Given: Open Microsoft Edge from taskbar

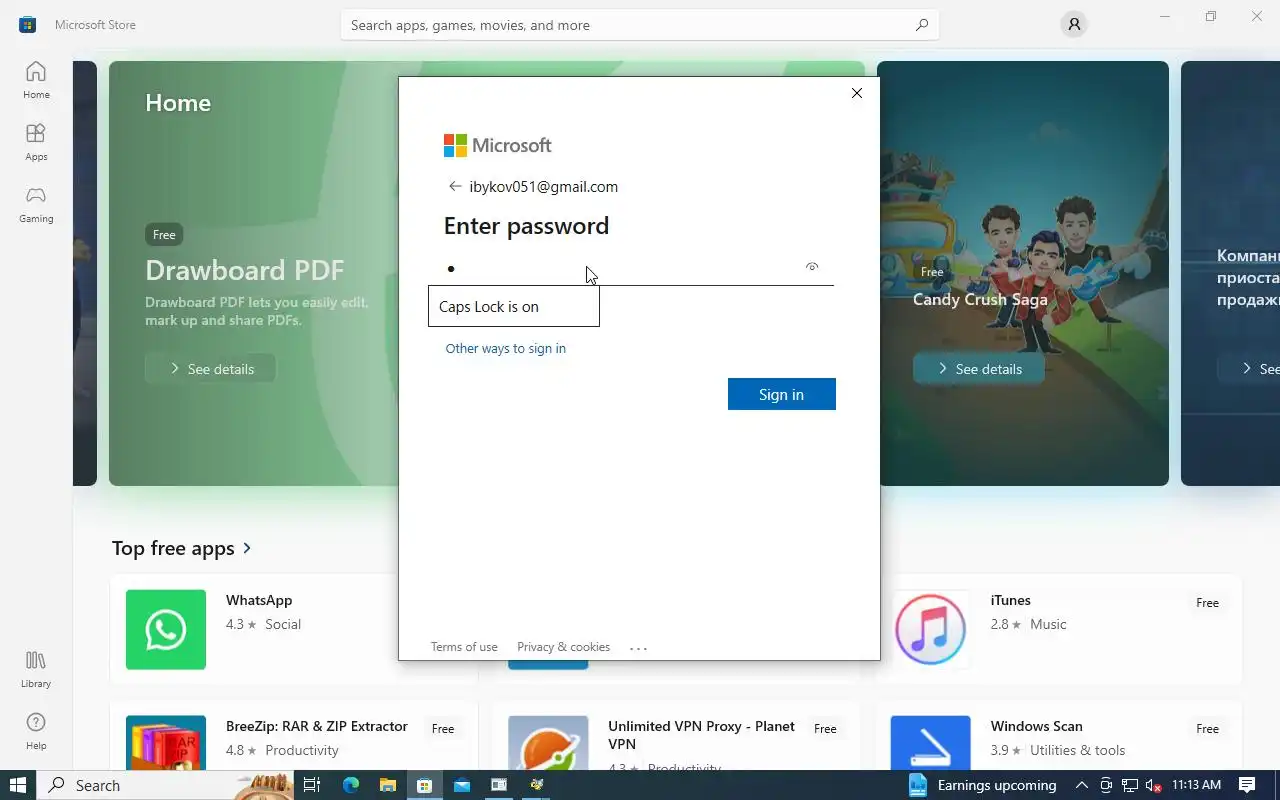Looking at the screenshot, I should (350, 785).
